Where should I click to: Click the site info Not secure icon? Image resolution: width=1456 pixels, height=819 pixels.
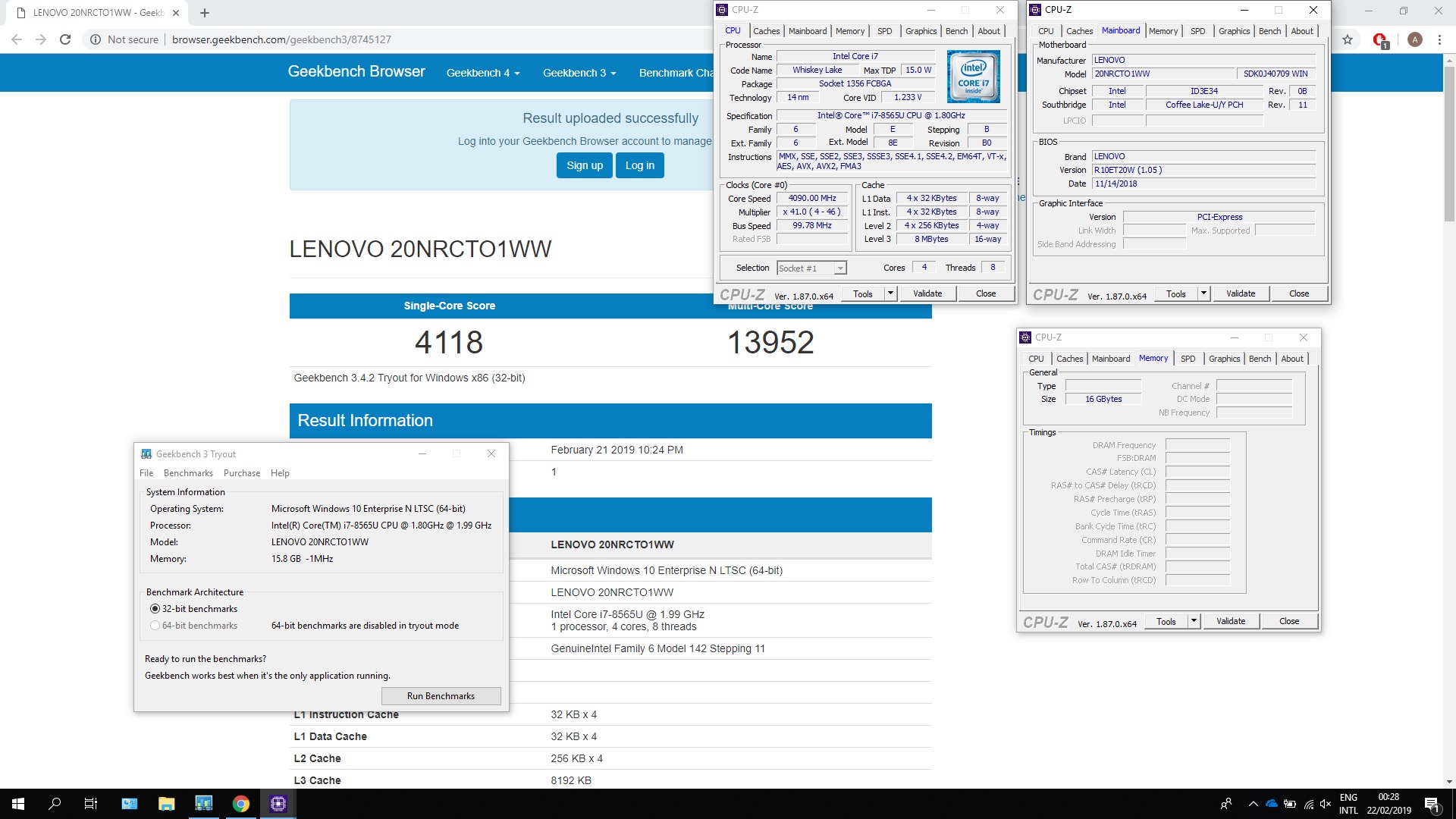(x=96, y=39)
